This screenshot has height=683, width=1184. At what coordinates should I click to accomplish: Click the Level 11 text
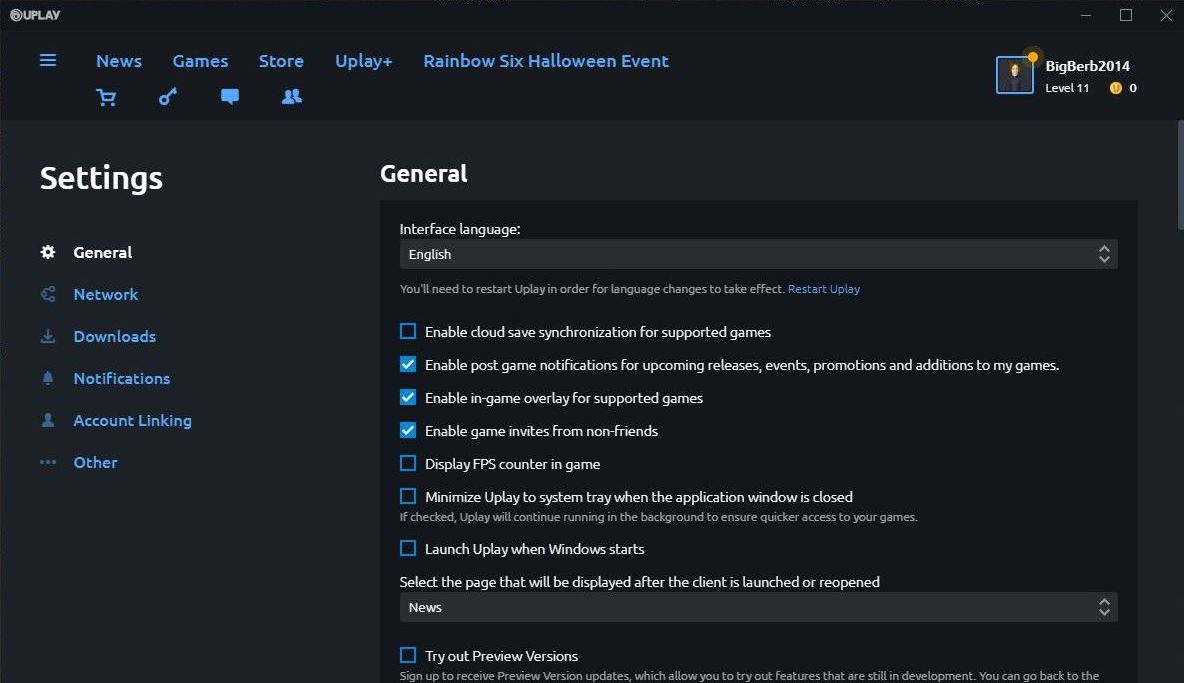pyautogui.click(x=1067, y=88)
